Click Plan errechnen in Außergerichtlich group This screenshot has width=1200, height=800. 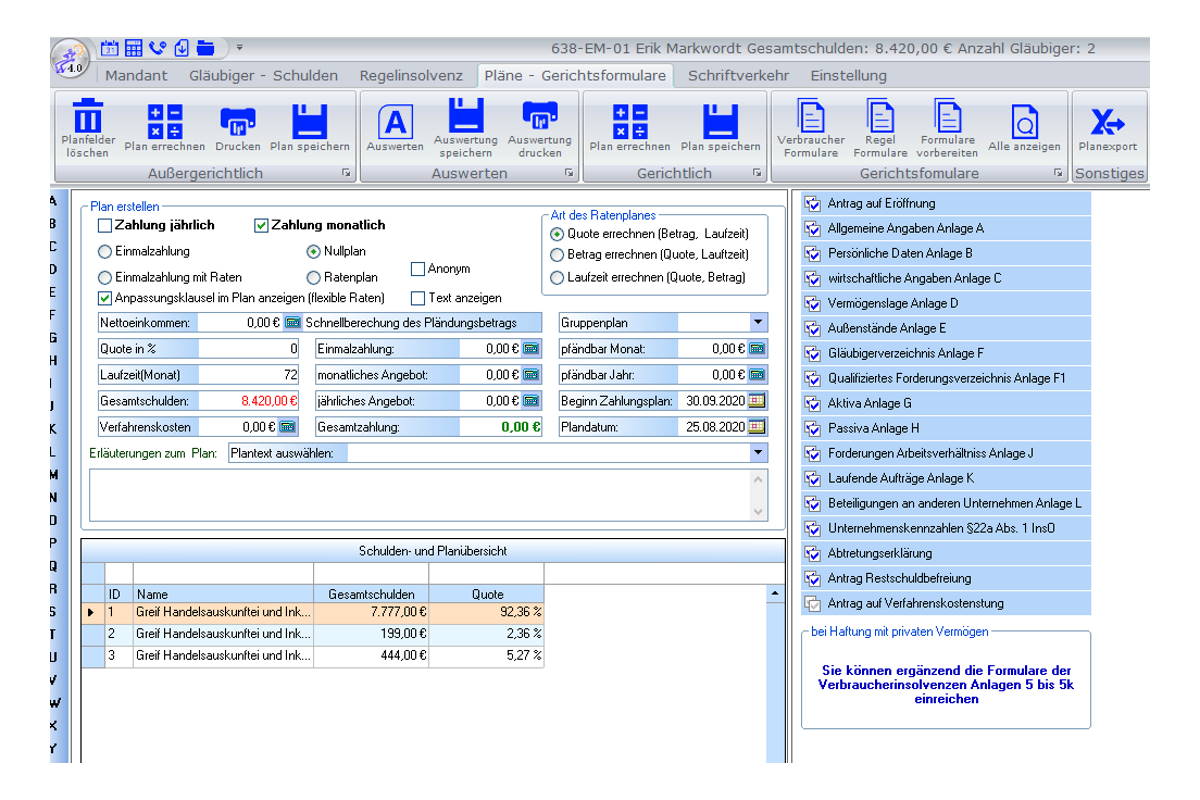(x=164, y=121)
